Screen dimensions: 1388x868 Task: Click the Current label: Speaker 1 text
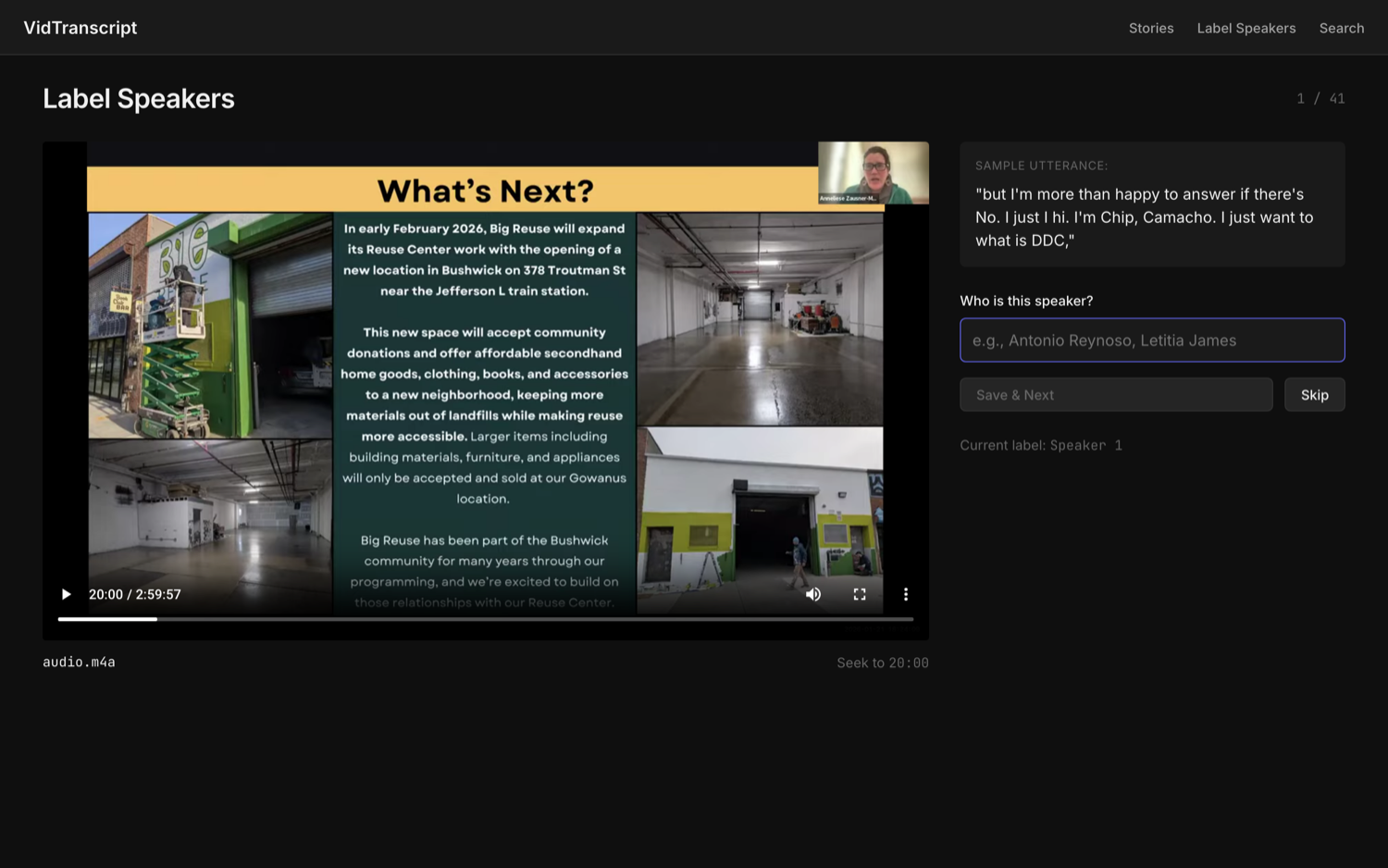tap(1041, 445)
